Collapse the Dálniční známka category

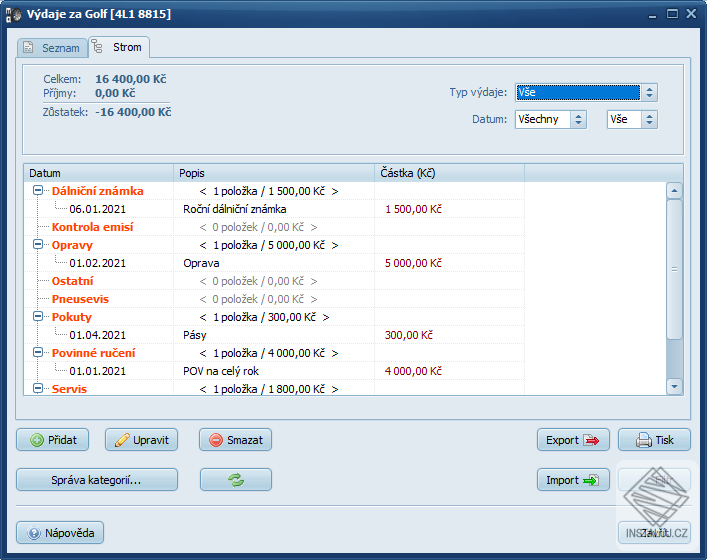point(38,191)
